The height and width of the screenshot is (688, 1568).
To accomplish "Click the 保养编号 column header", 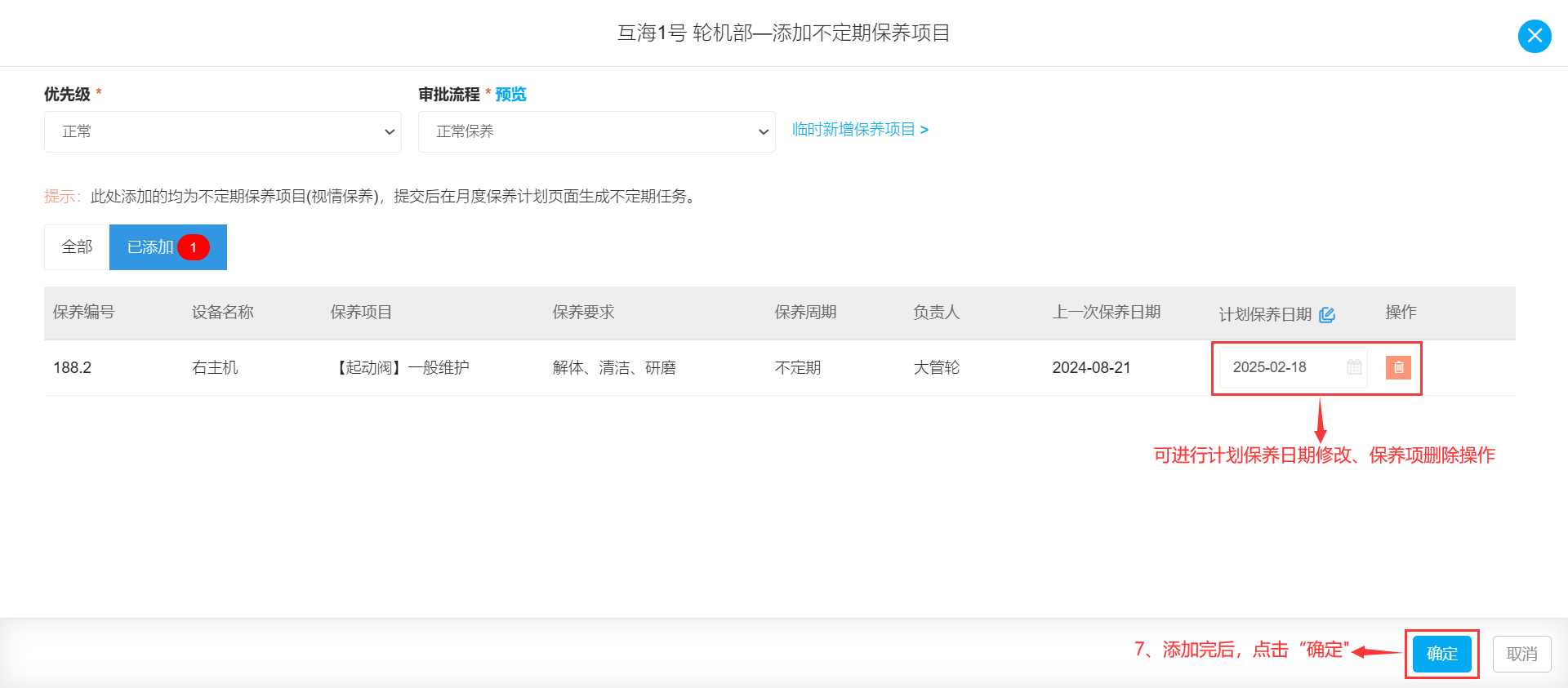I will 84,313.
